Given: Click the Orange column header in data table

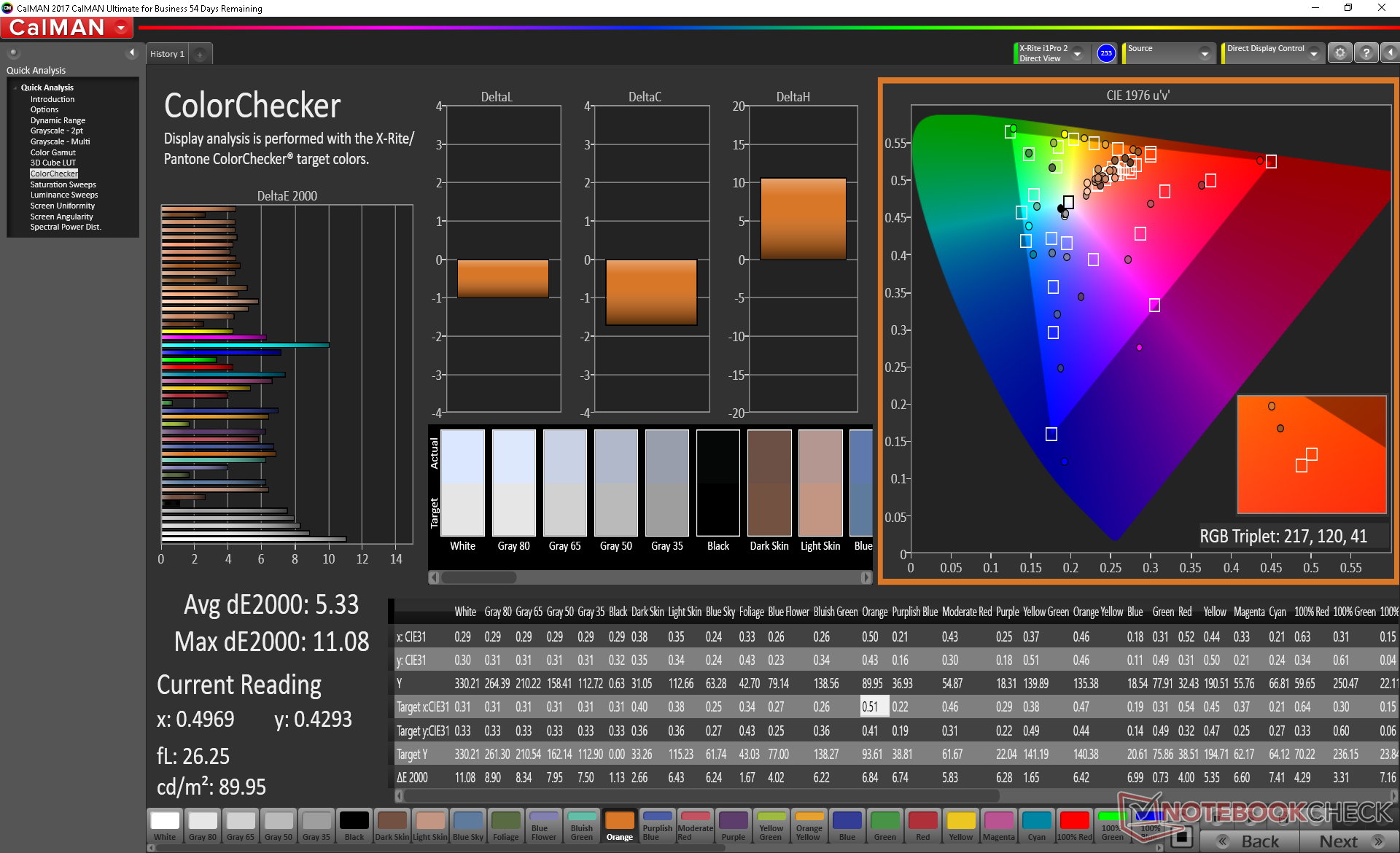Looking at the screenshot, I should pyautogui.click(x=874, y=612).
